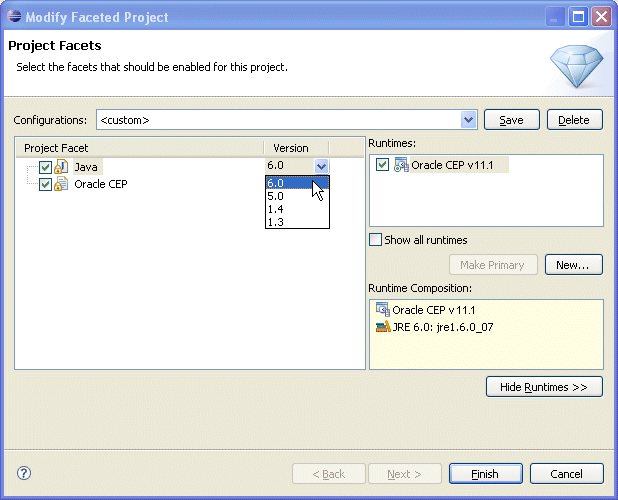The height and width of the screenshot is (500, 618).
Task: Click the Version column header
Action: click(296, 148)
